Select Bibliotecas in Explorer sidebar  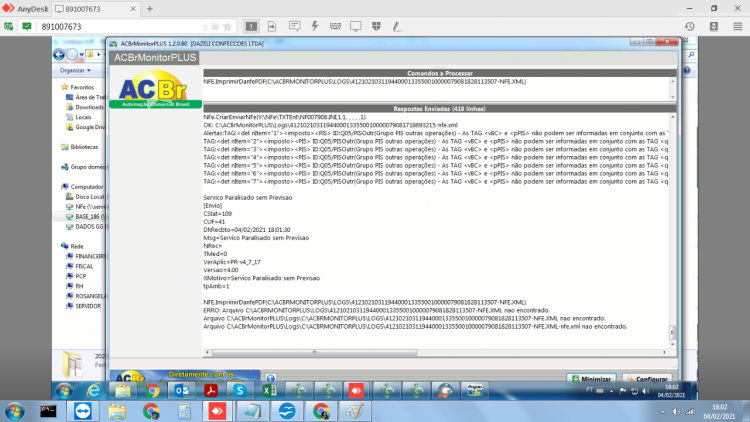point(84,147)
